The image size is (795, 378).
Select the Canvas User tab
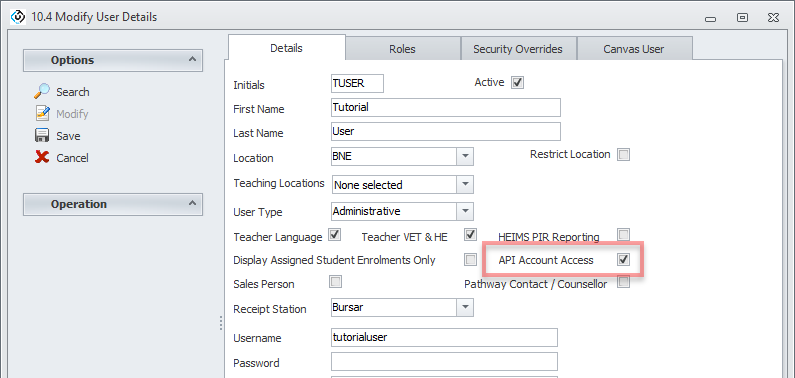point(634,49)
